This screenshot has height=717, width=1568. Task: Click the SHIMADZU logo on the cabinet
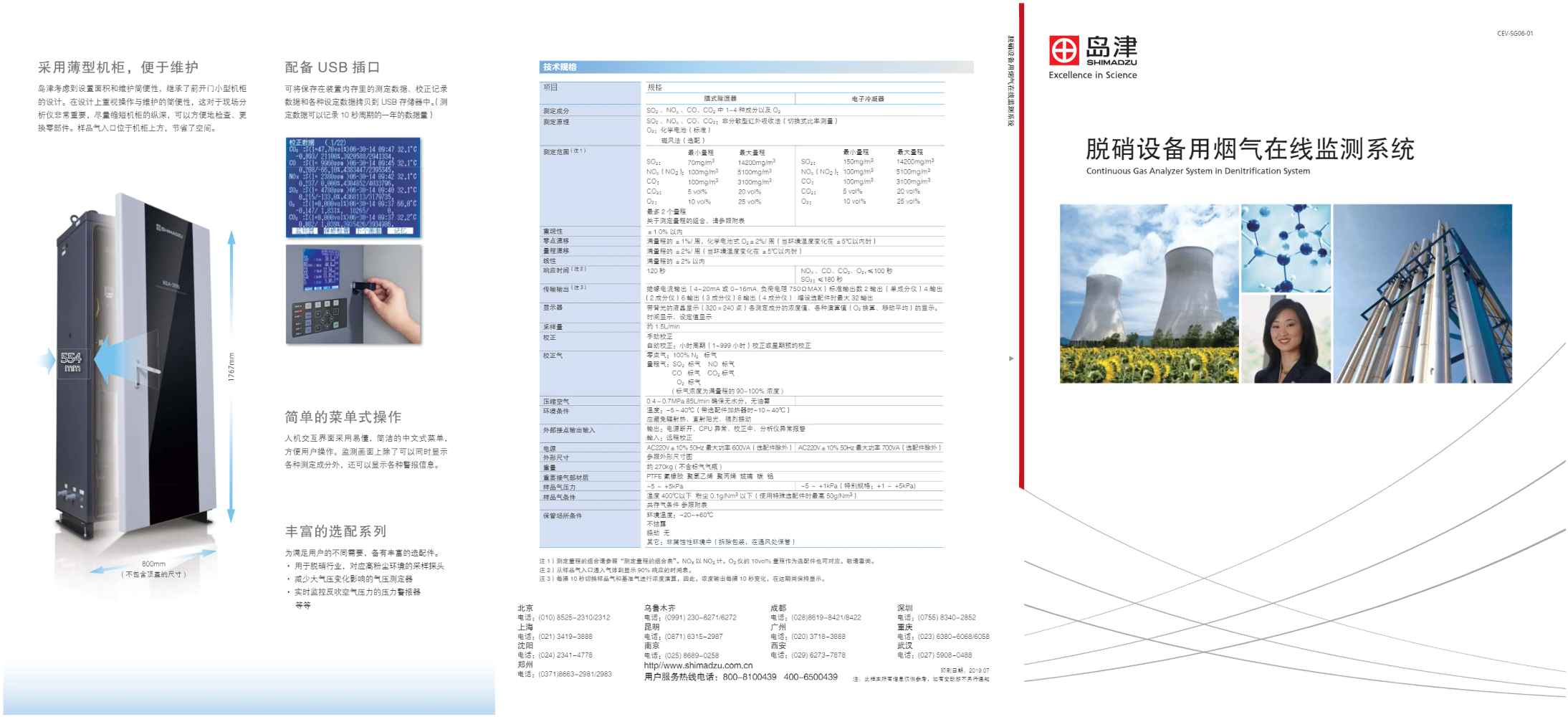(x=169, y=231)
